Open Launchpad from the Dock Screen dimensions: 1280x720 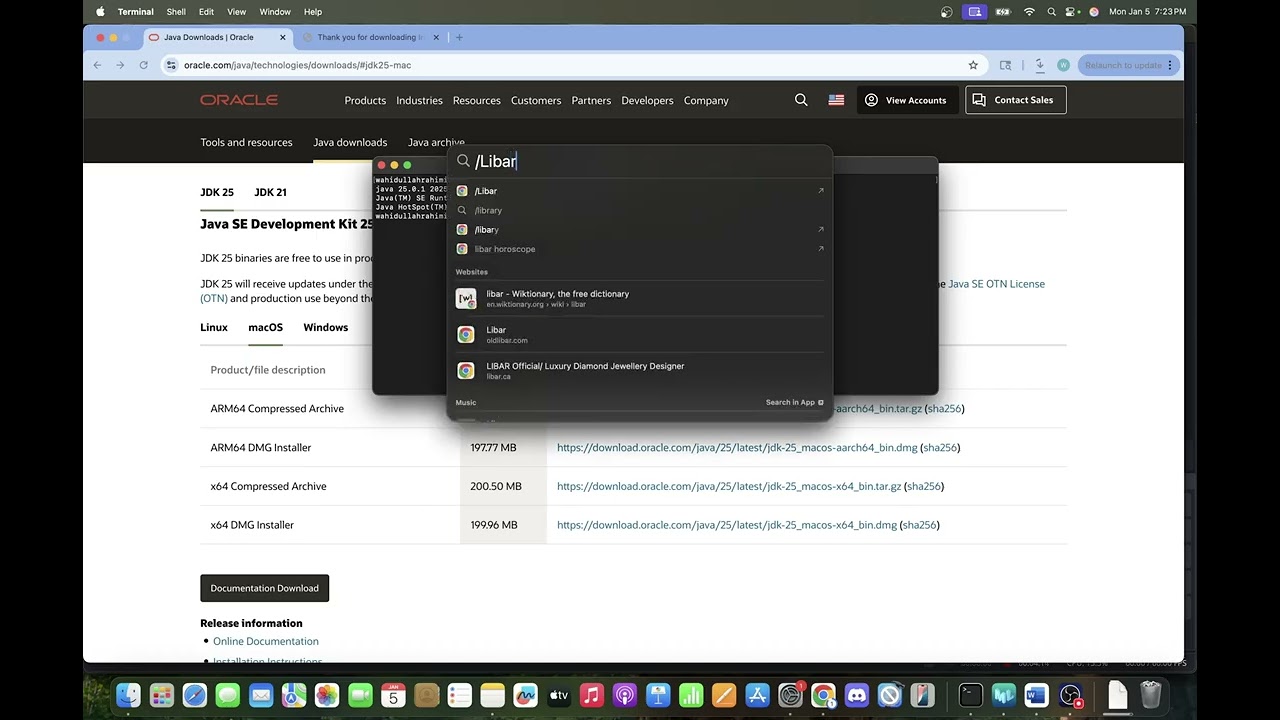pyautogui.click(x=161, y=695)
